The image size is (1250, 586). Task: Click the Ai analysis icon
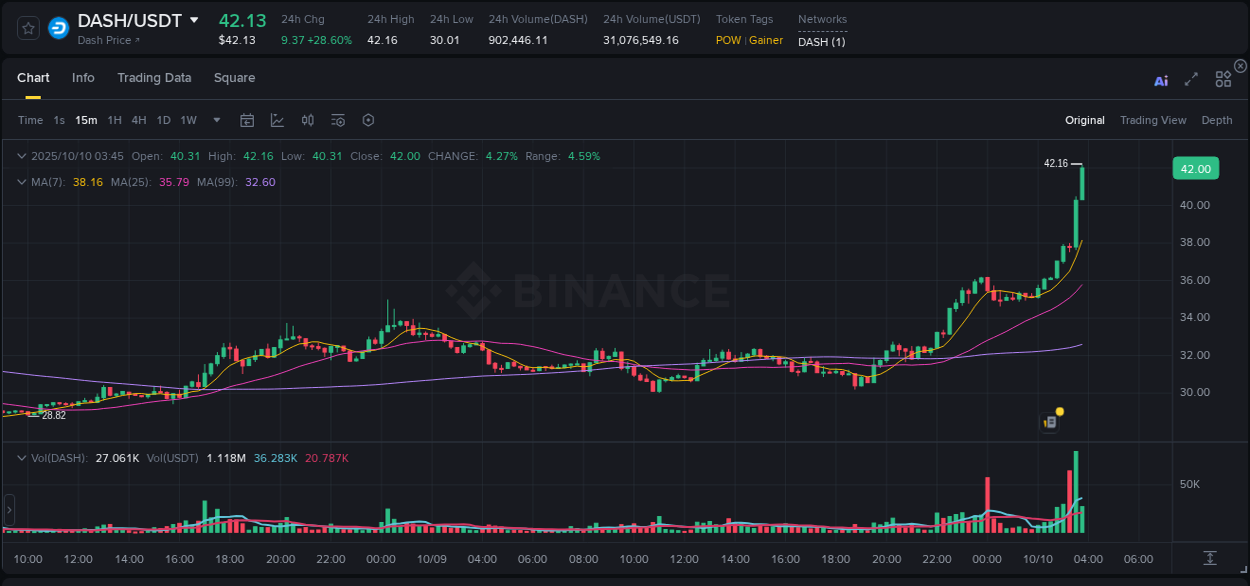pos(1161,80)
